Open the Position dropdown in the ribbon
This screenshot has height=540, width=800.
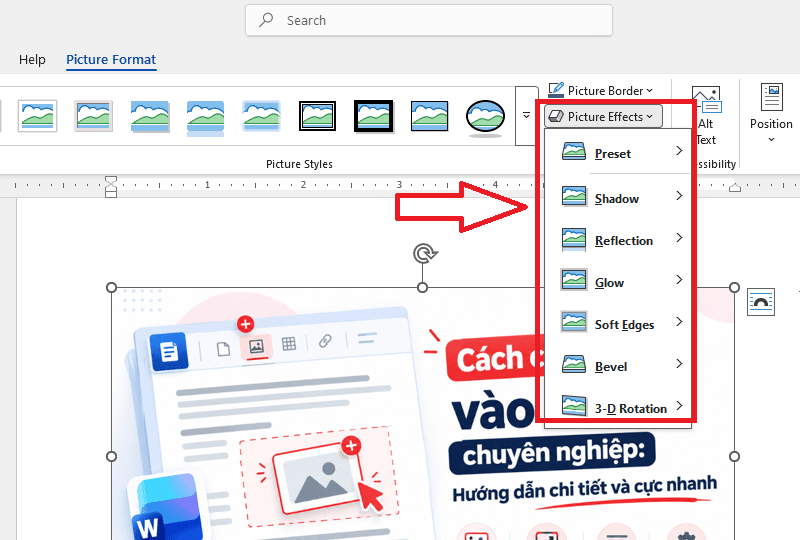pyautogui.click(x=771, y=113)
